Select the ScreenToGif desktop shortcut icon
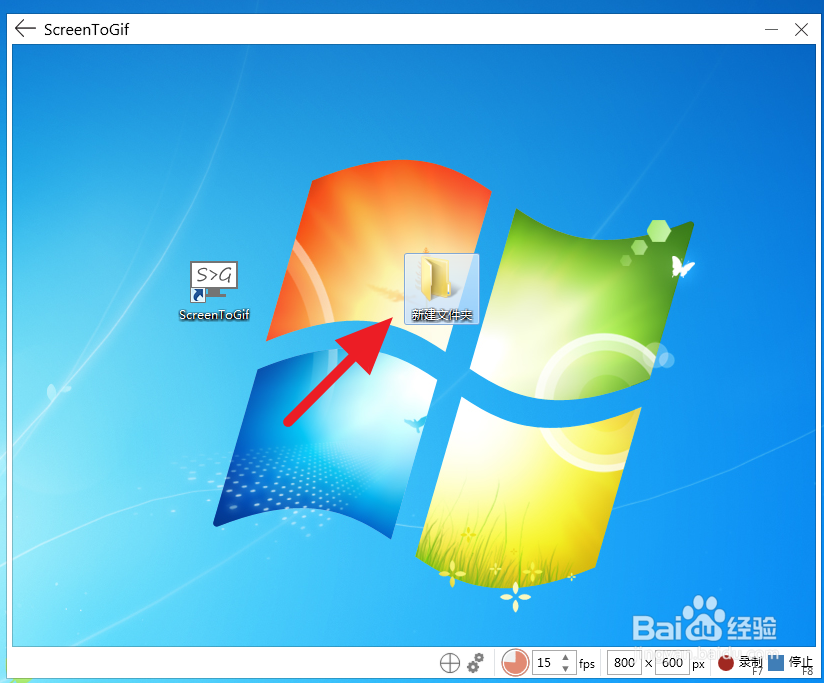Viewport: 824px width, 683px height. point(214,291)
